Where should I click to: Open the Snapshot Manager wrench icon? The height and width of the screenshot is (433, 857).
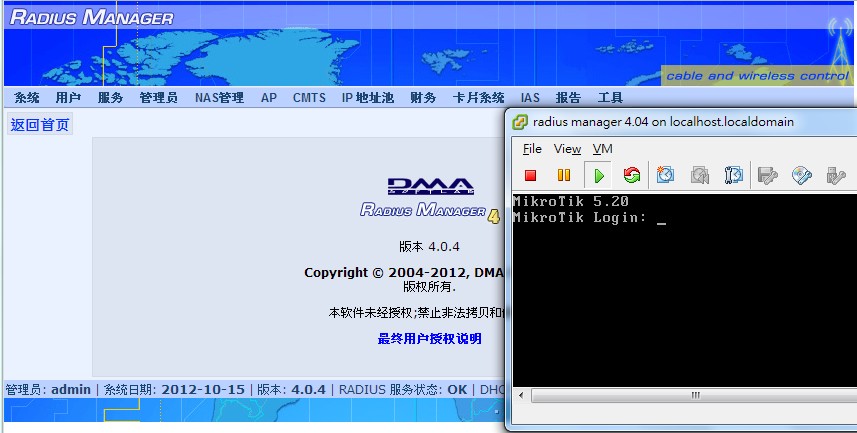click(x=733, y=175)
